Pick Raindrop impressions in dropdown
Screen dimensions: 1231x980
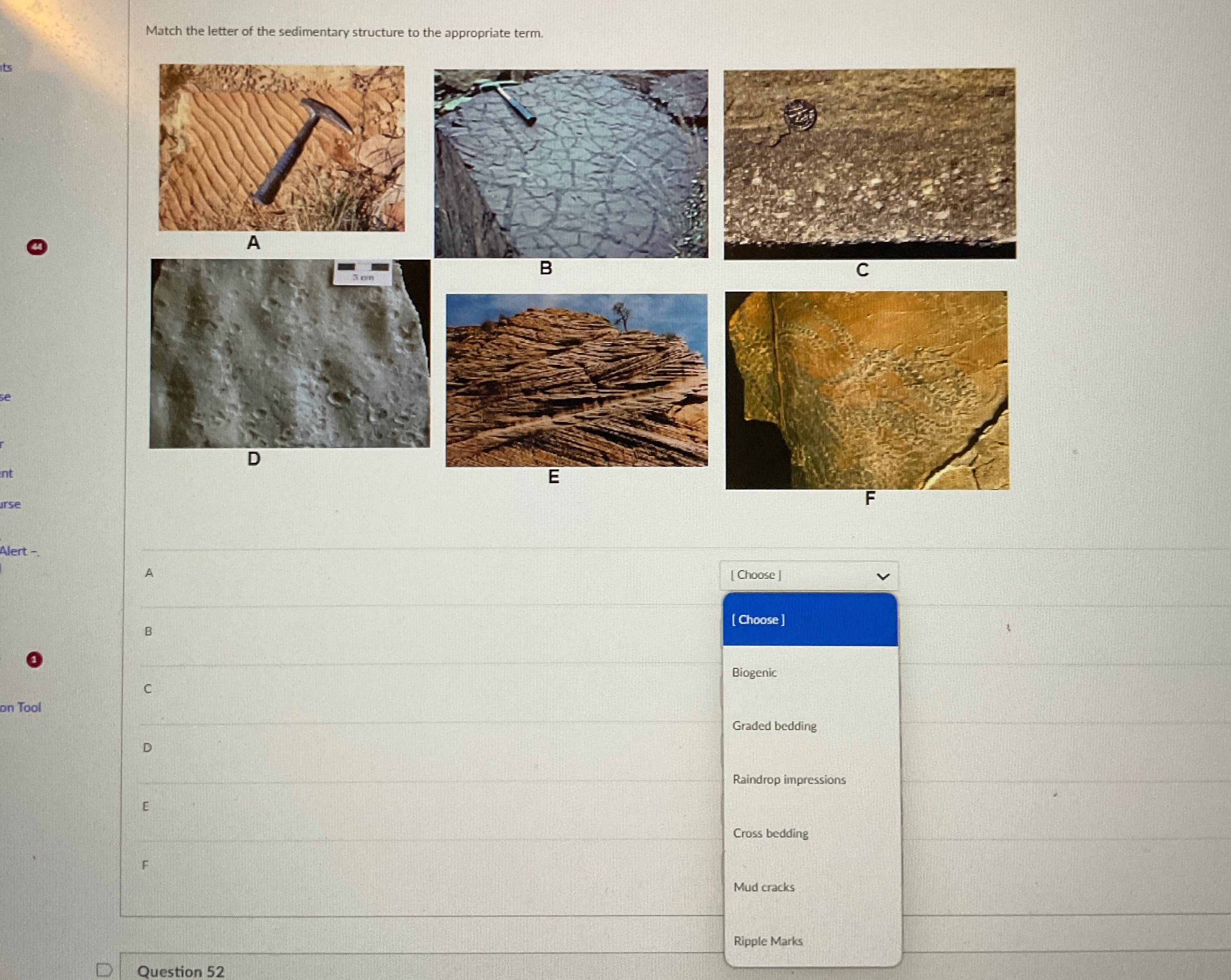click(789, 780)
